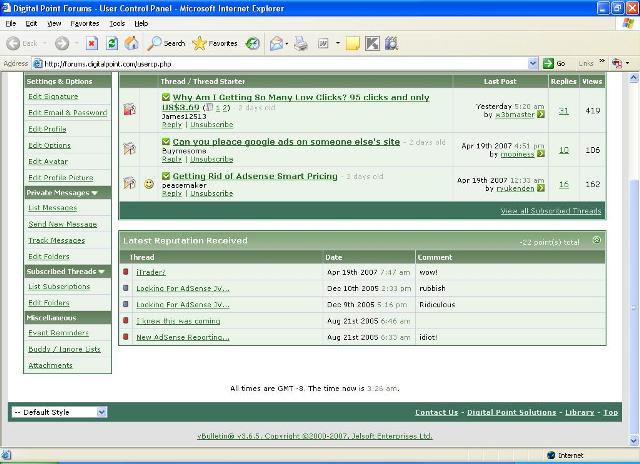Go to last post by mopiness arrow
Screen dimensions: 640x464
point(541,154)
